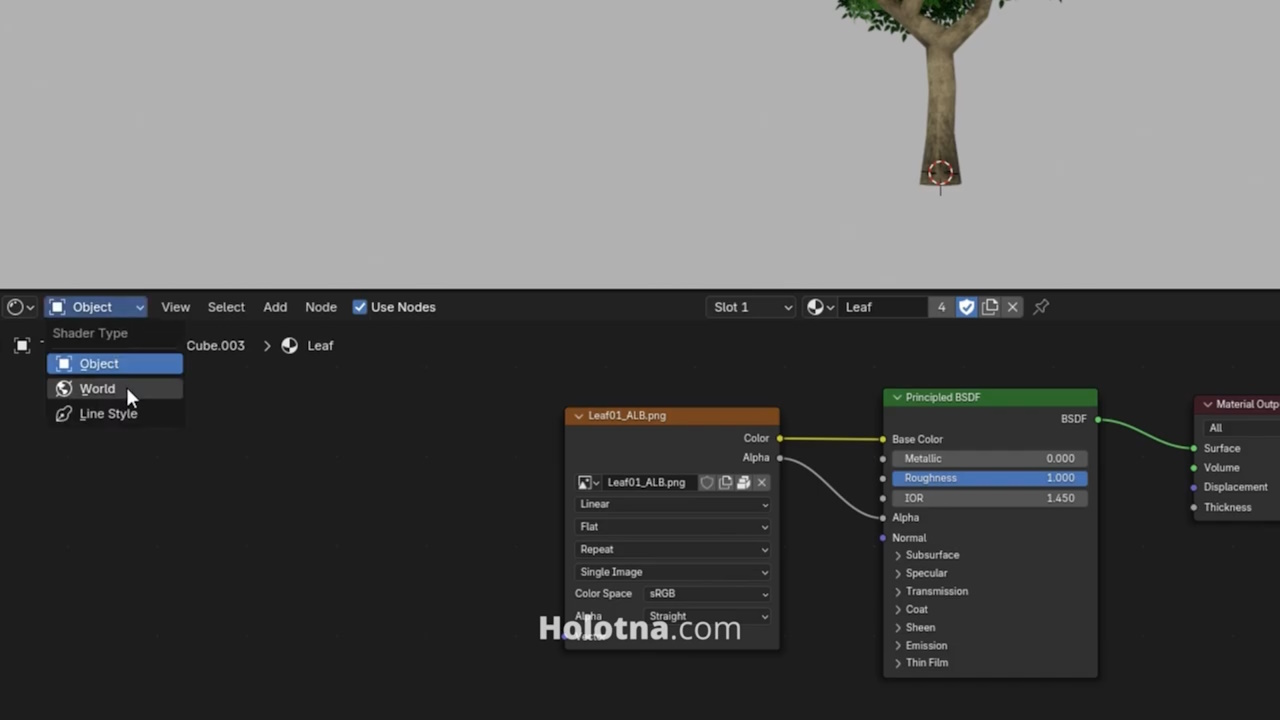Open the Straight alpha mode dropdown
This screenshot has height=720, width=1280.
click(x=707, y=616)
